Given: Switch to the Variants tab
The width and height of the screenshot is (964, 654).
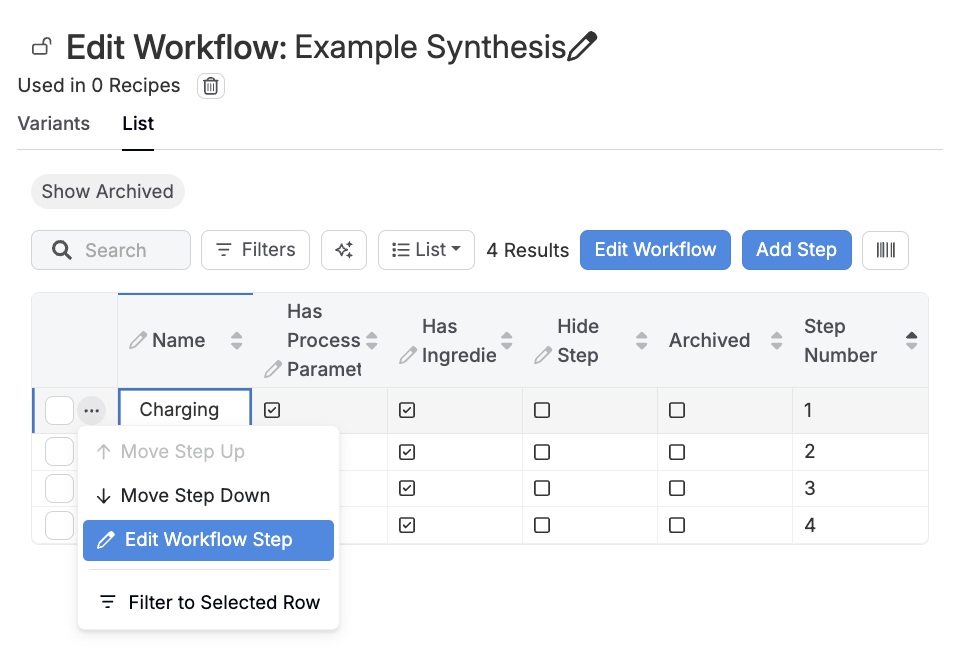Looking at the screenshot, I should [x=54, y=124].
